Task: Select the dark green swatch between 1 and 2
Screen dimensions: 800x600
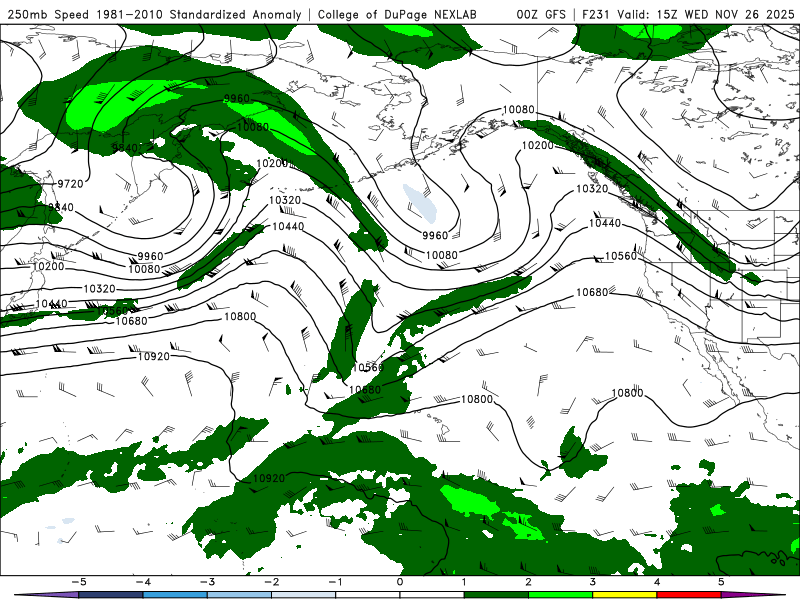Action: [496, 595]
